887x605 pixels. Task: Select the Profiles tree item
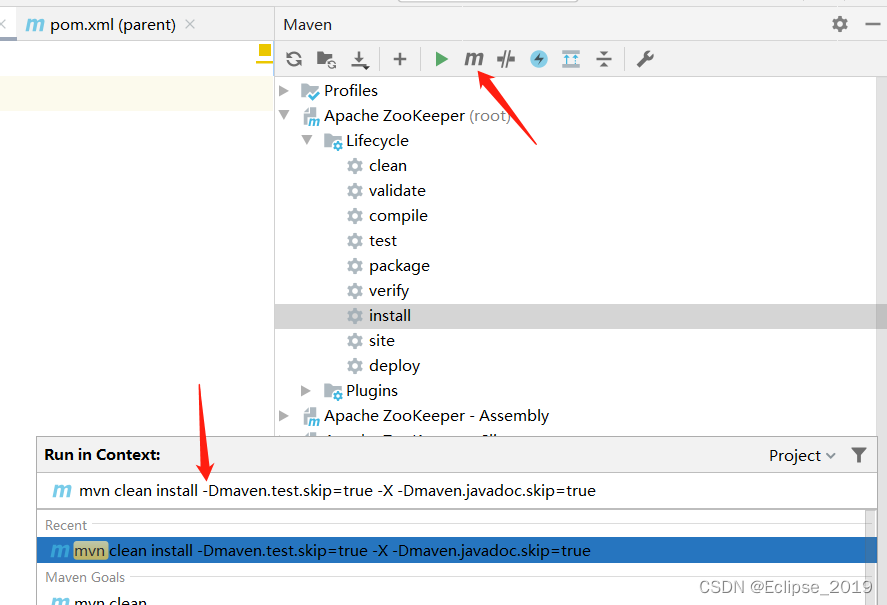click(x=351, y=91)
